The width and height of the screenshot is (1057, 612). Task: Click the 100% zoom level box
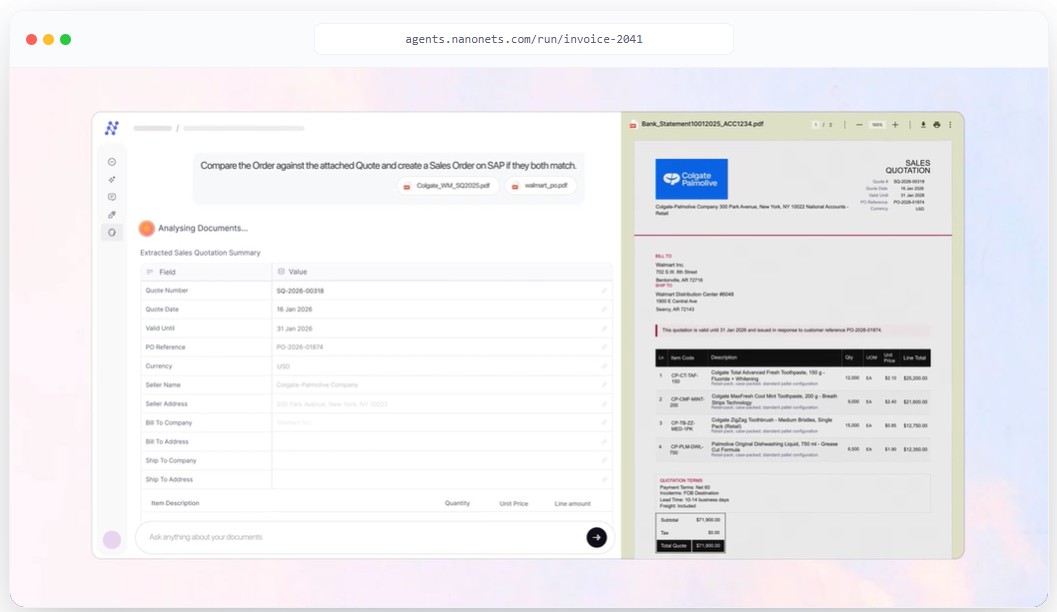tap(877, 125)
